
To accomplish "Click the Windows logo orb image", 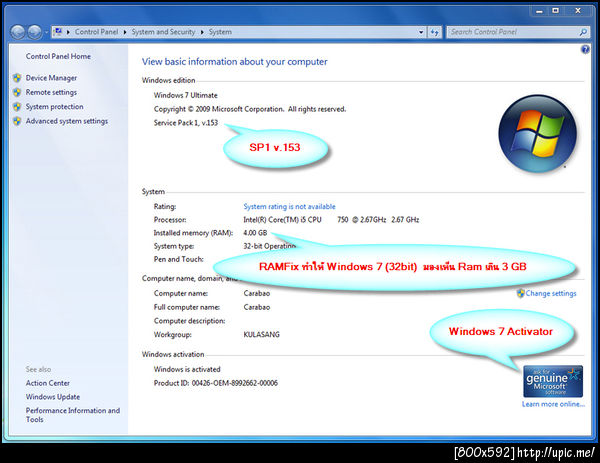I will pyautogui.click(x=538, y=134).
